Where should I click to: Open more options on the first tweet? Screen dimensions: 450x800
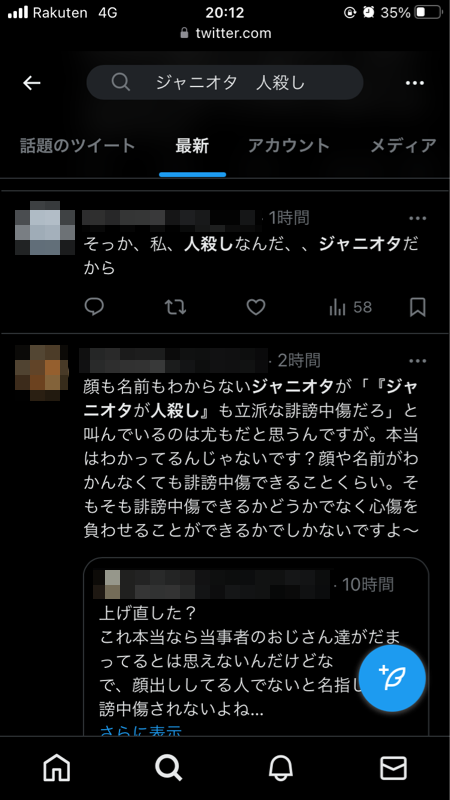tap(417, 218)
